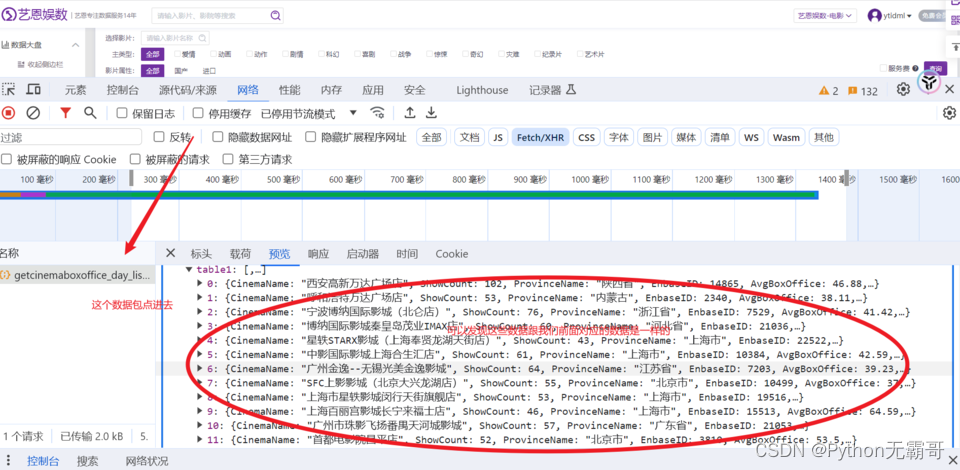Open network panel settings gear
The image size is (960, 470).
tap(950, 113)
